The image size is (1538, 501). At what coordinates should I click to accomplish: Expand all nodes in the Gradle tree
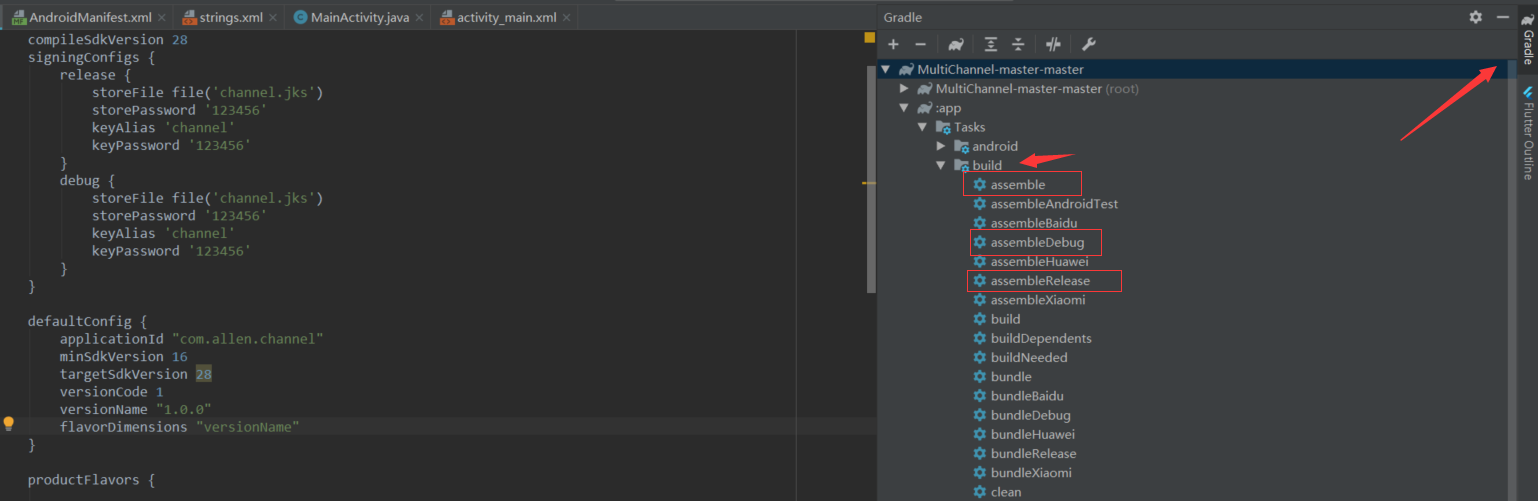pos(990,44)
